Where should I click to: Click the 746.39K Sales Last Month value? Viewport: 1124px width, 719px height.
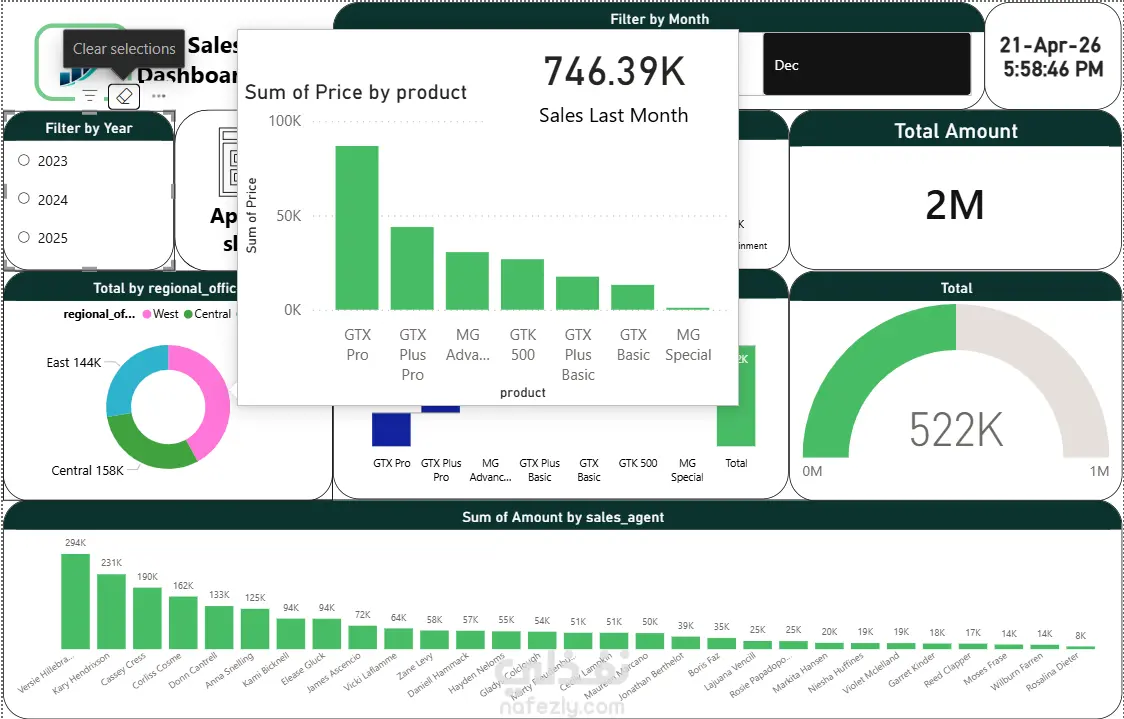coord(614,72)
